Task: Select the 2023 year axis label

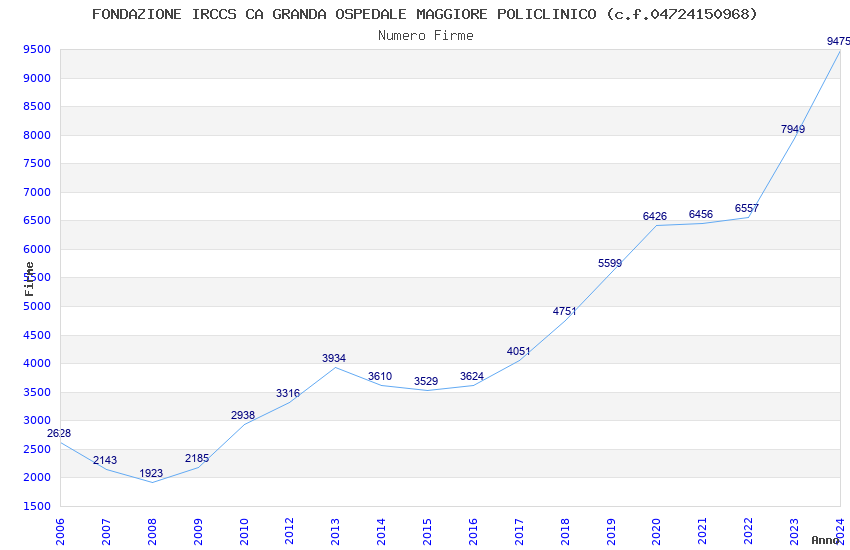Action: tap(794, 531)
